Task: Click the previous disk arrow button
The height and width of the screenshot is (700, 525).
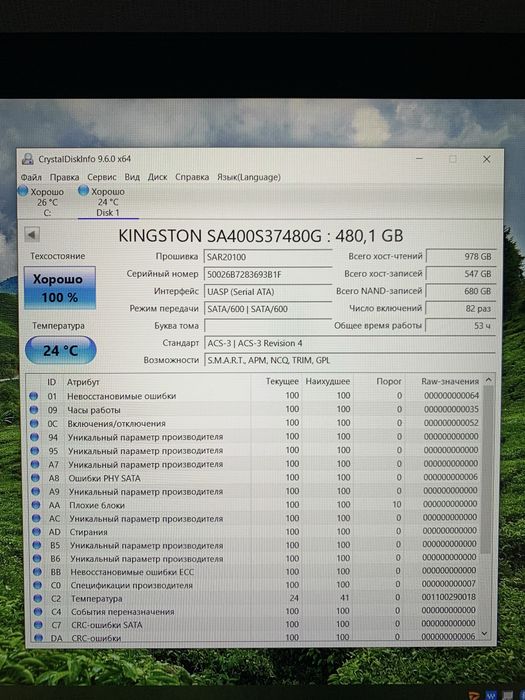Action: [x=32, y=234]
